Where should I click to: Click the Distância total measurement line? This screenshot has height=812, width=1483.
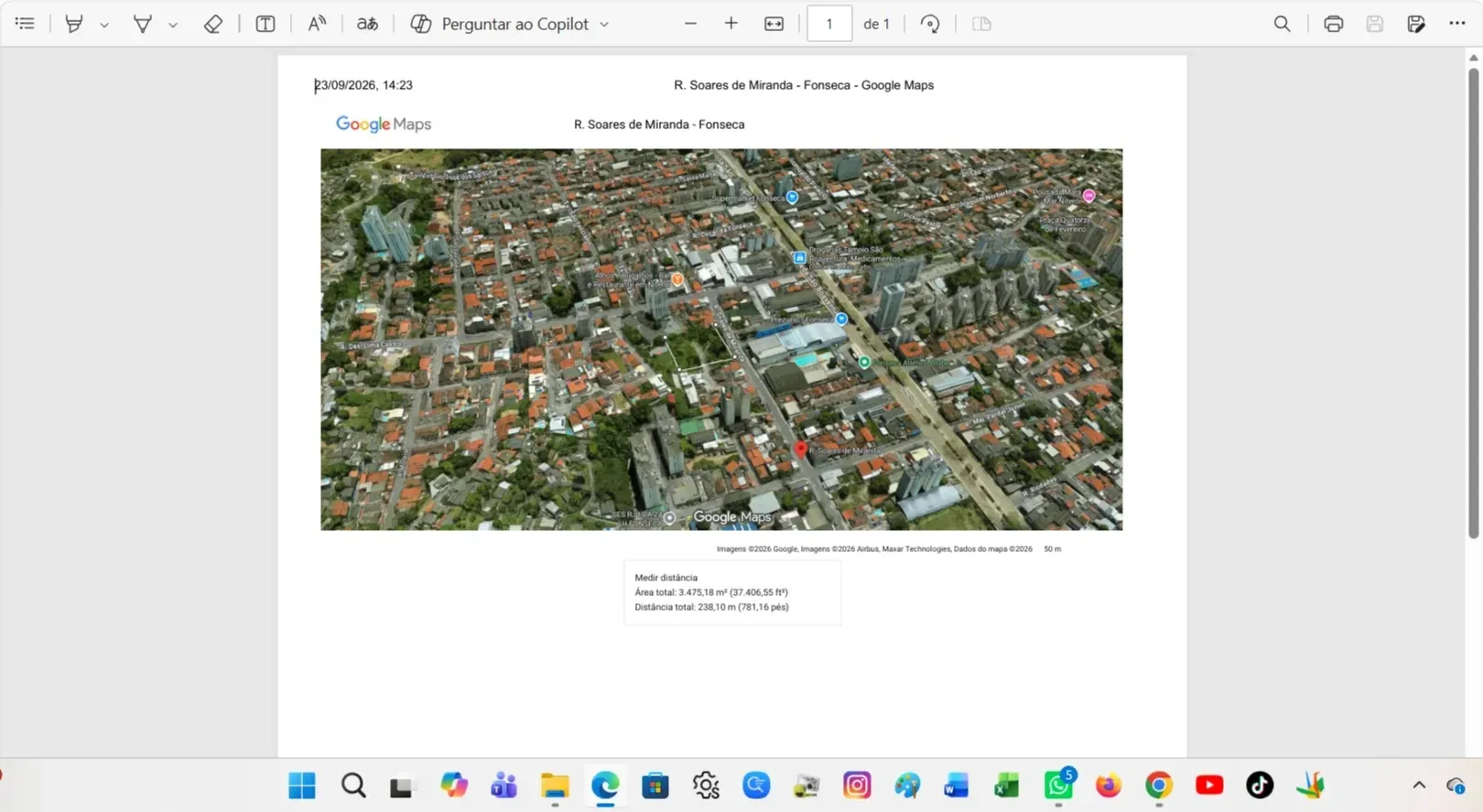[711, 607]
